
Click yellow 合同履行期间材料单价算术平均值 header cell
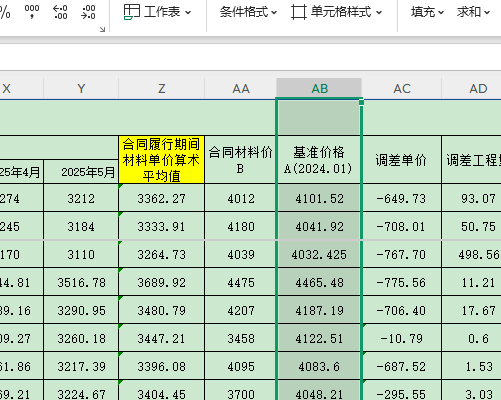(162, 160)
